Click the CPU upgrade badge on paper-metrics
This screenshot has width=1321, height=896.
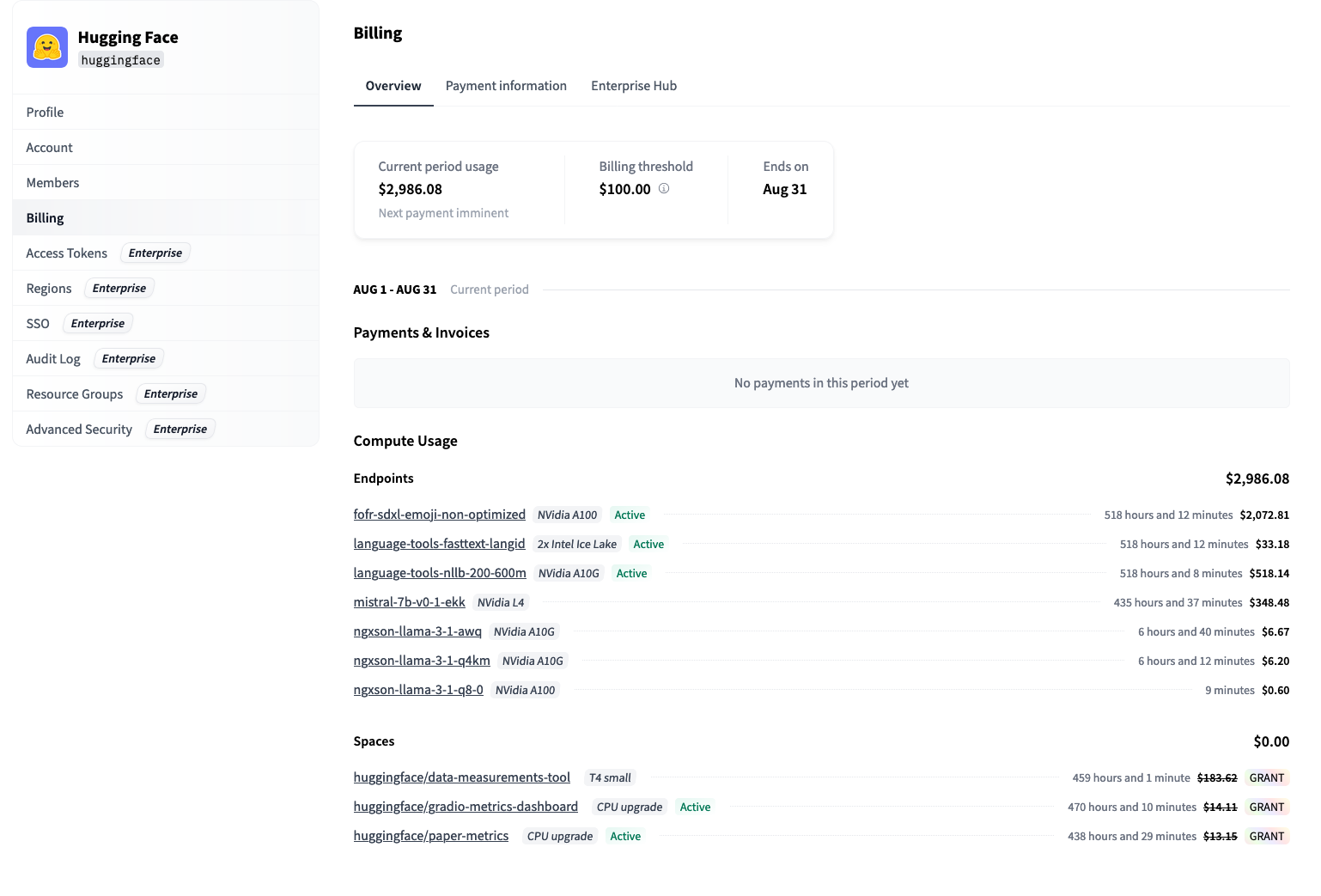click(x=559, y=836)
